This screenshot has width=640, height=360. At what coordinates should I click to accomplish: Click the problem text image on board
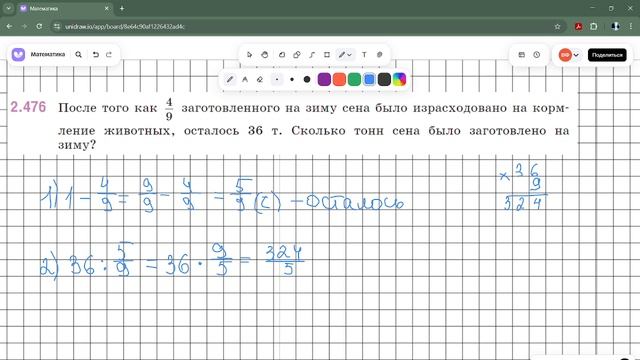coord(293,123)
